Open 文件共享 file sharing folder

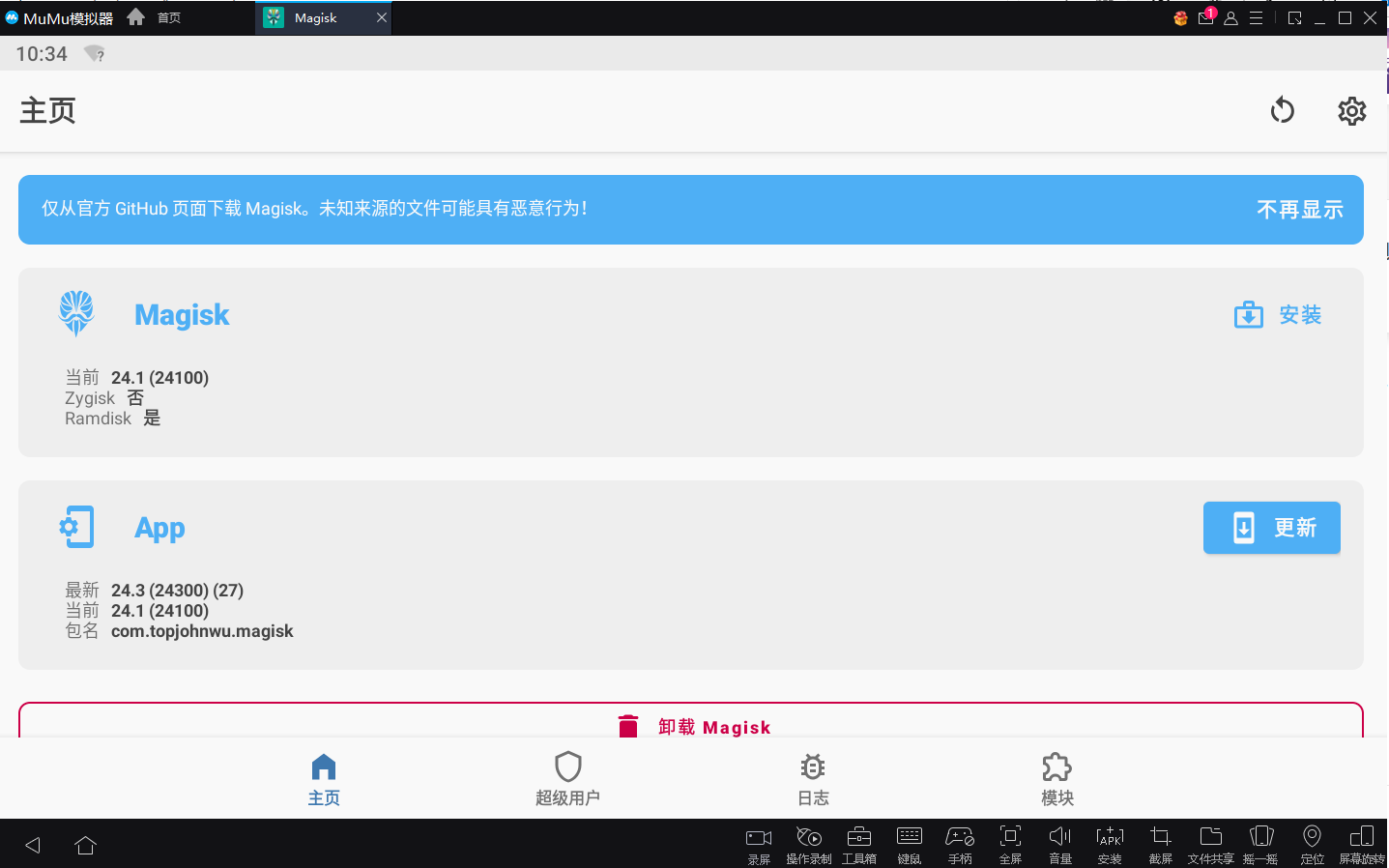[1211, 845]
